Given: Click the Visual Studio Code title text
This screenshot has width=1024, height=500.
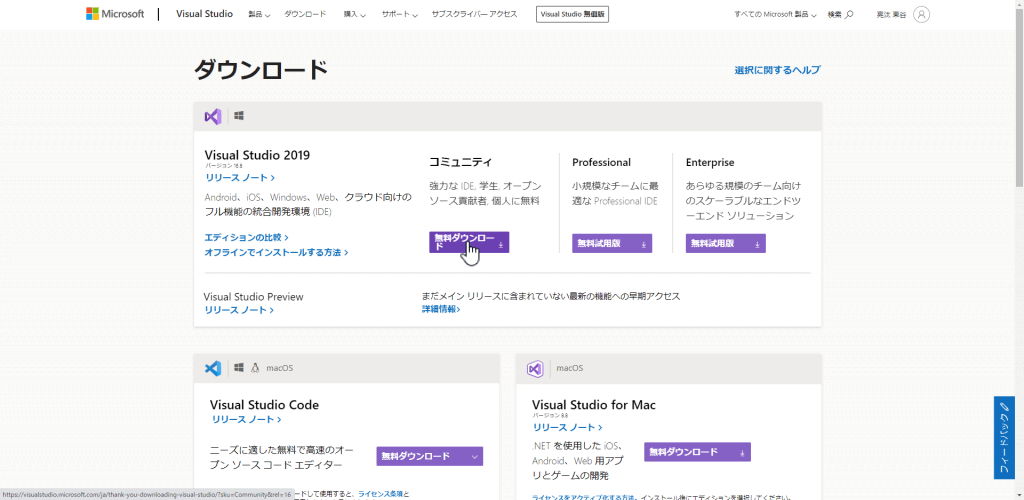Looking at the screenshot, I should tap(264, 405).
